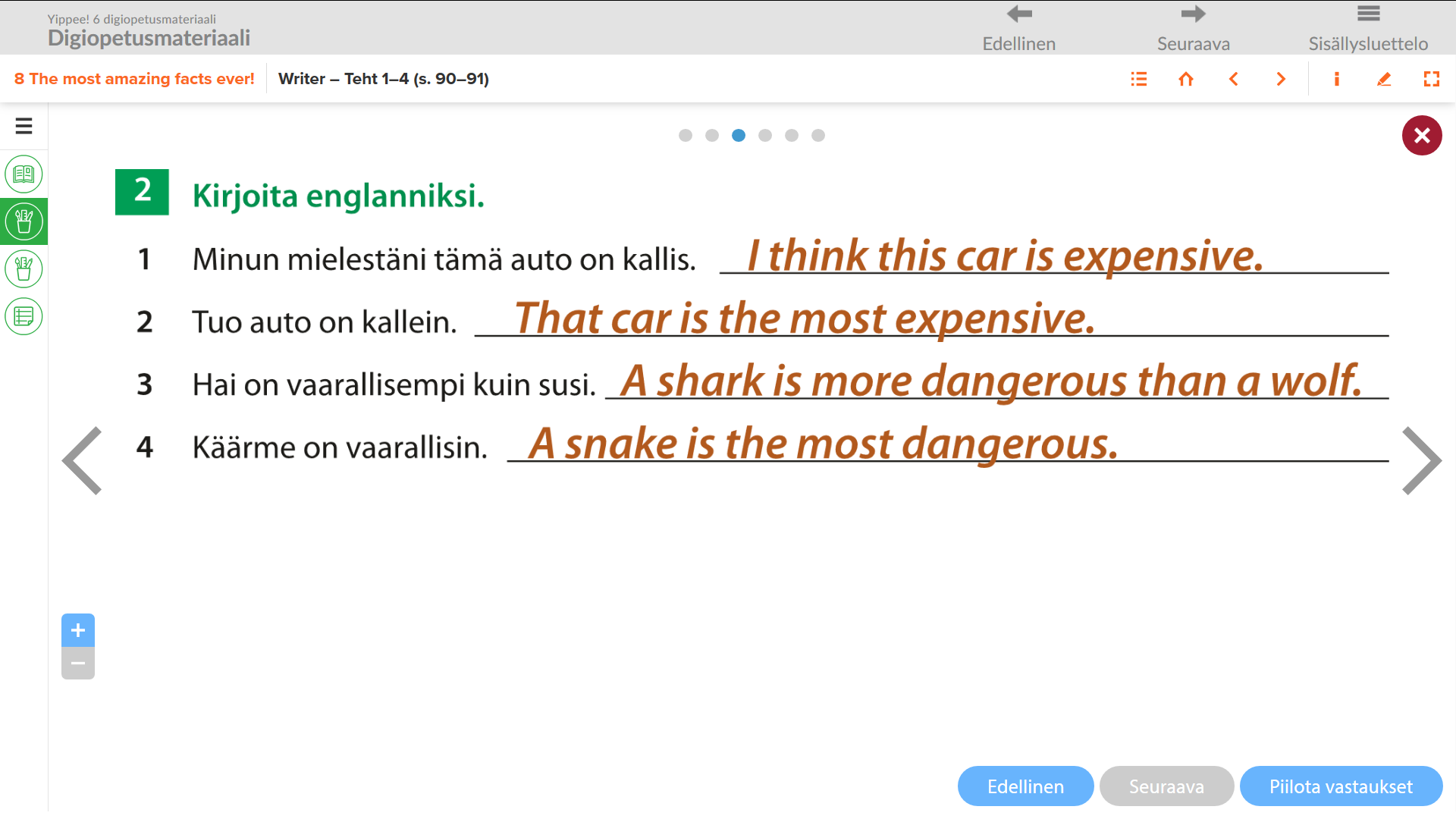The image size is (1456, 819).
Task: Open the list sheet sidebar icon
Action: (x=24, y=316)
